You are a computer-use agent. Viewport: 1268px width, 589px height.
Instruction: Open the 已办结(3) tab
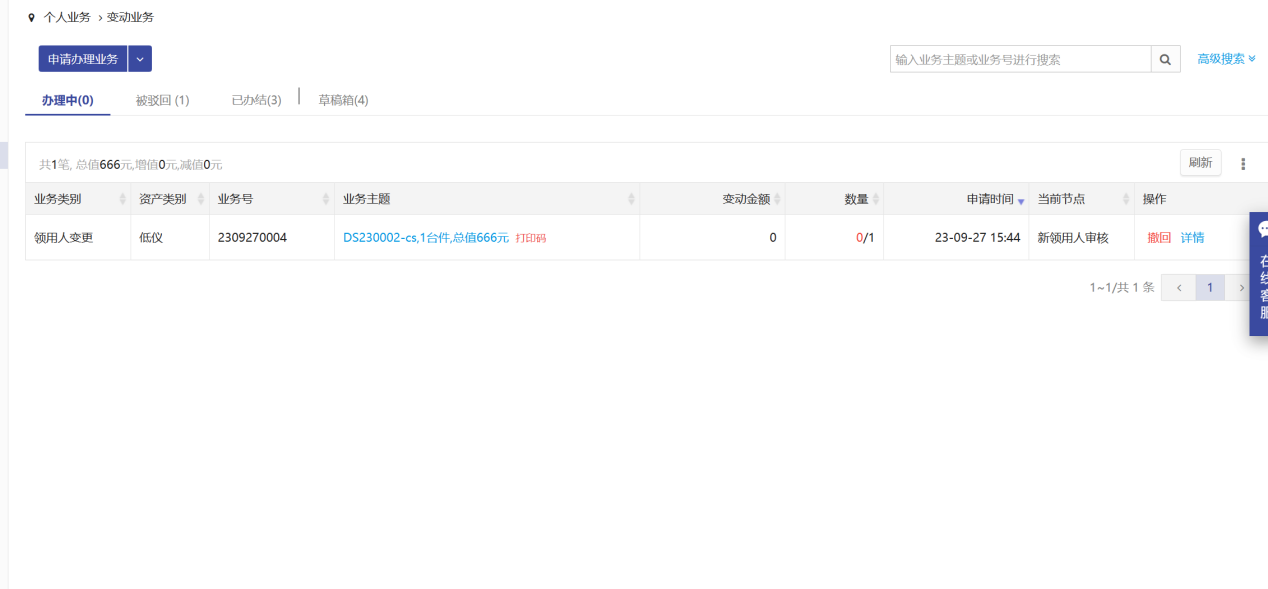point(256,100)
